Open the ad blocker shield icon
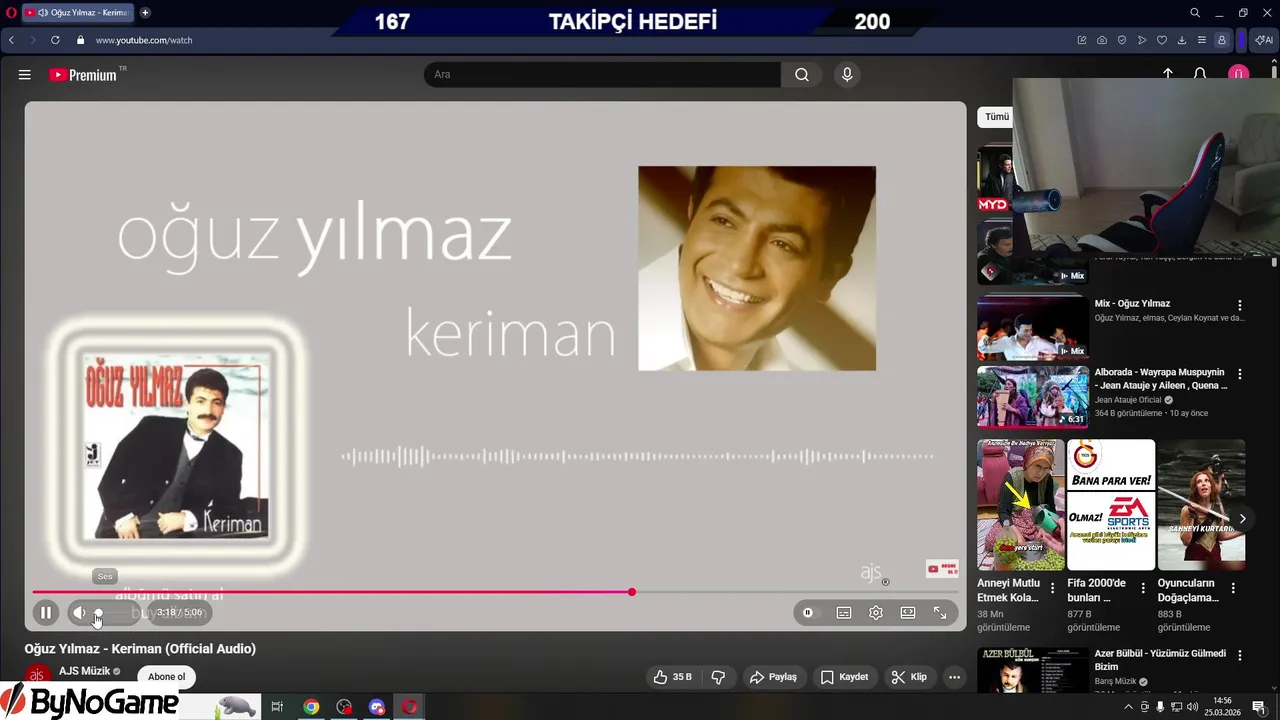 pyautogui.click(x=1122, y=40)
